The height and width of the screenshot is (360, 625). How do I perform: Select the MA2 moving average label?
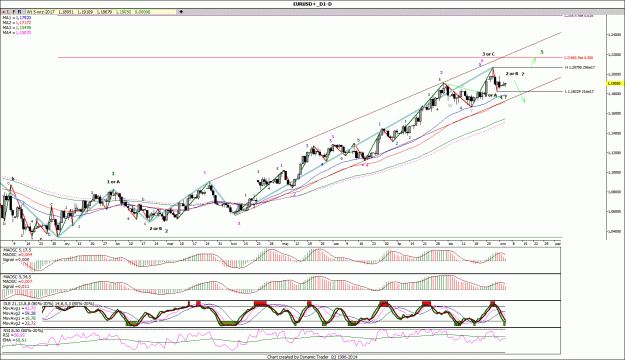17,23
